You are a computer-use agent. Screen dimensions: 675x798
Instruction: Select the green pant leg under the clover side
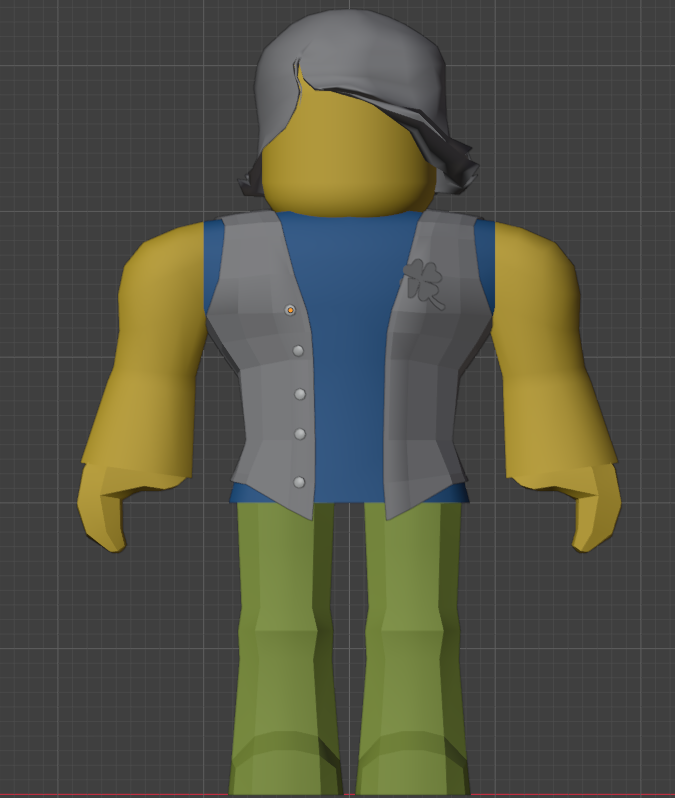[x=412, y=651]
